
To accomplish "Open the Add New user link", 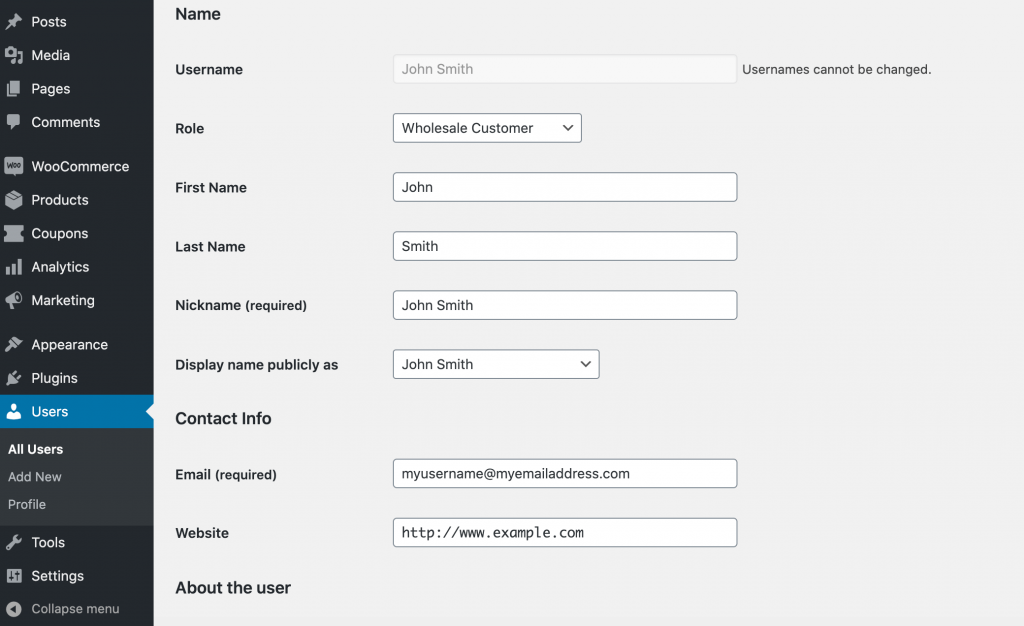I will tap(35, 477).
